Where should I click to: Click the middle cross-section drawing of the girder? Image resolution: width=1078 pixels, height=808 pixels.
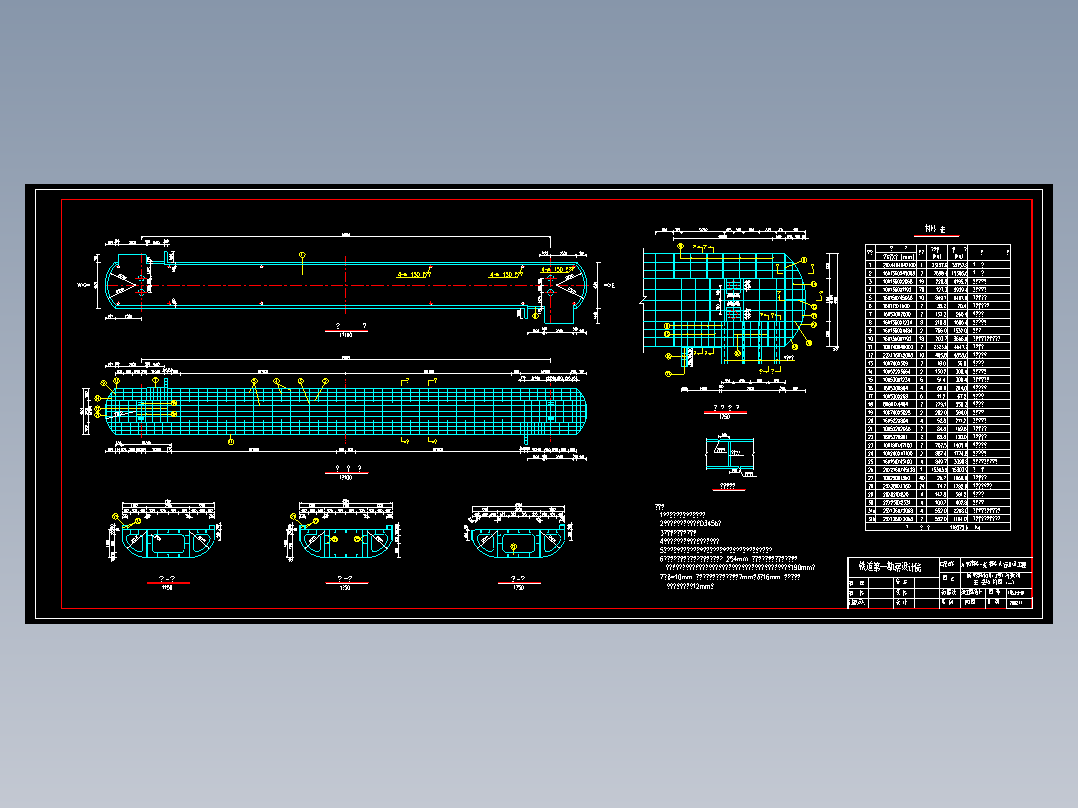pos(345,541)
